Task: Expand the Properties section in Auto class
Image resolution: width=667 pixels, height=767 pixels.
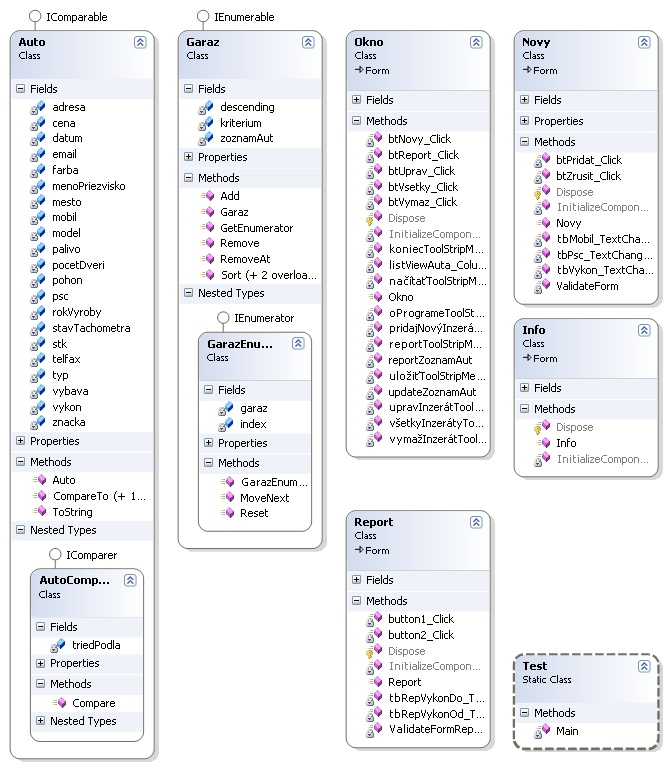Action: point(20,441)
